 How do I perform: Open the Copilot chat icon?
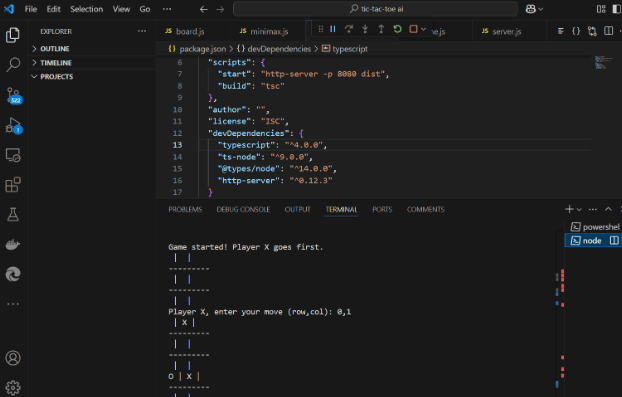pos(531,9)
